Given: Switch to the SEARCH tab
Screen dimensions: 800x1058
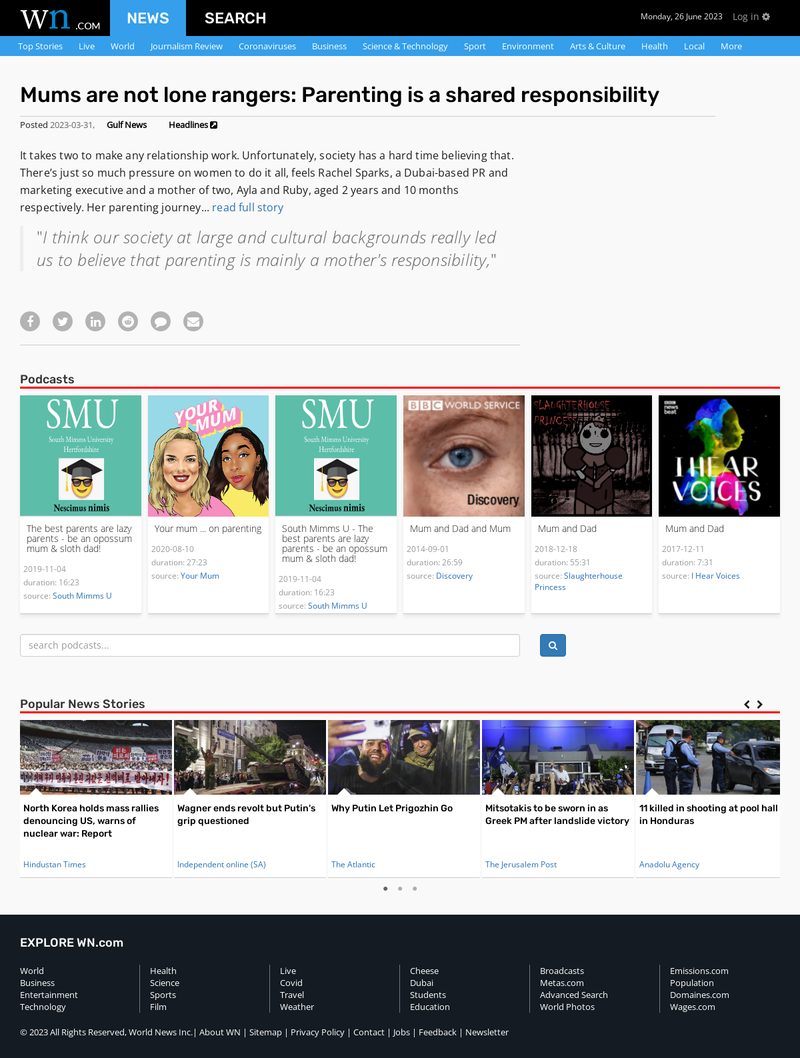Looking at the screenshot, I should click(235, 18).
